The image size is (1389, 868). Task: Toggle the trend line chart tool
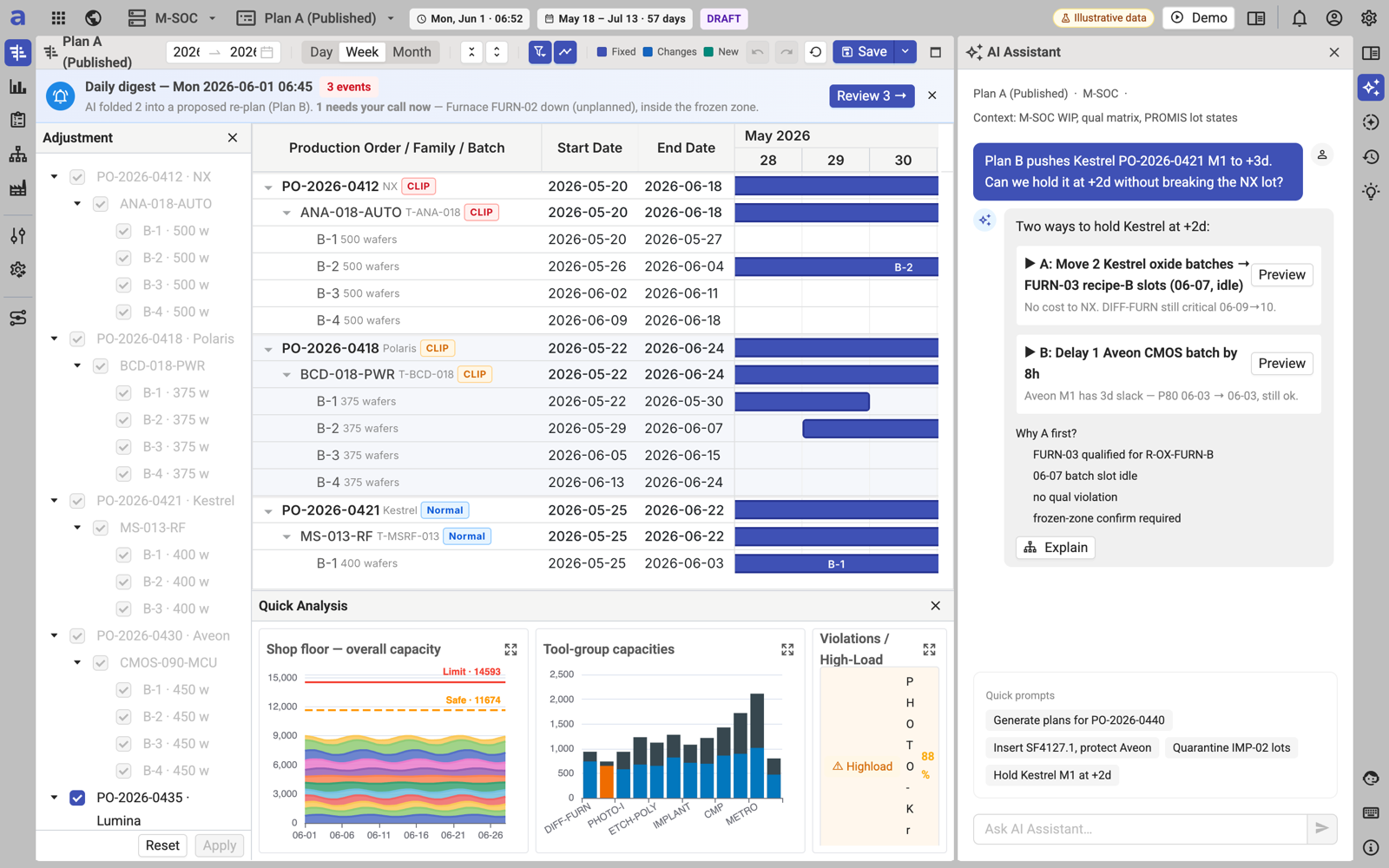pyautogui.click(x=565, y=52)
